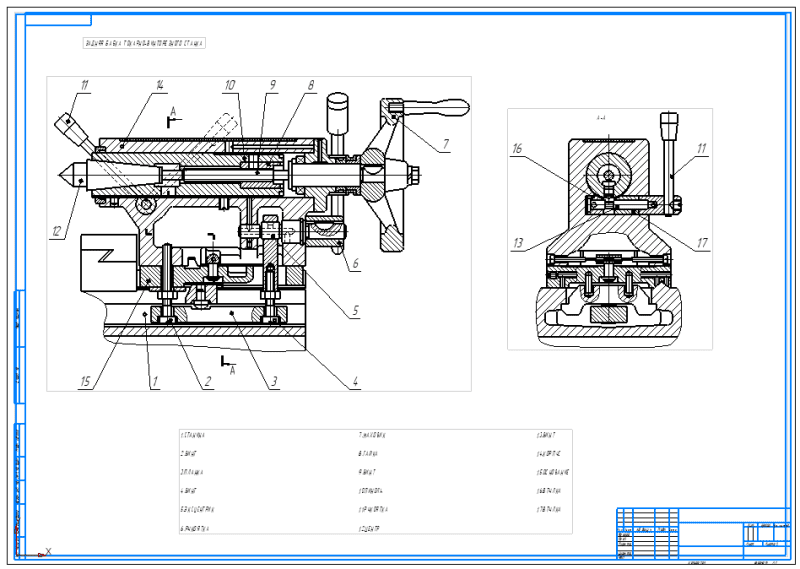Select legend entry numbered 16
The image size is (800, 569).
548,491
